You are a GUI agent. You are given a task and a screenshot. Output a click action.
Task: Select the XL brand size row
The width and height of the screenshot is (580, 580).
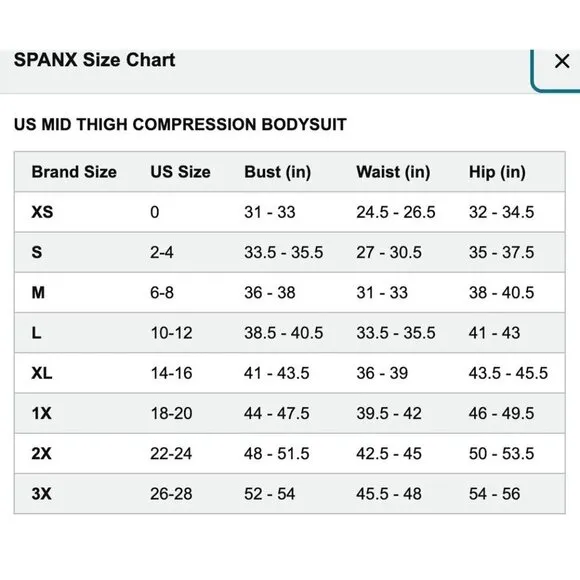(290, 373)
